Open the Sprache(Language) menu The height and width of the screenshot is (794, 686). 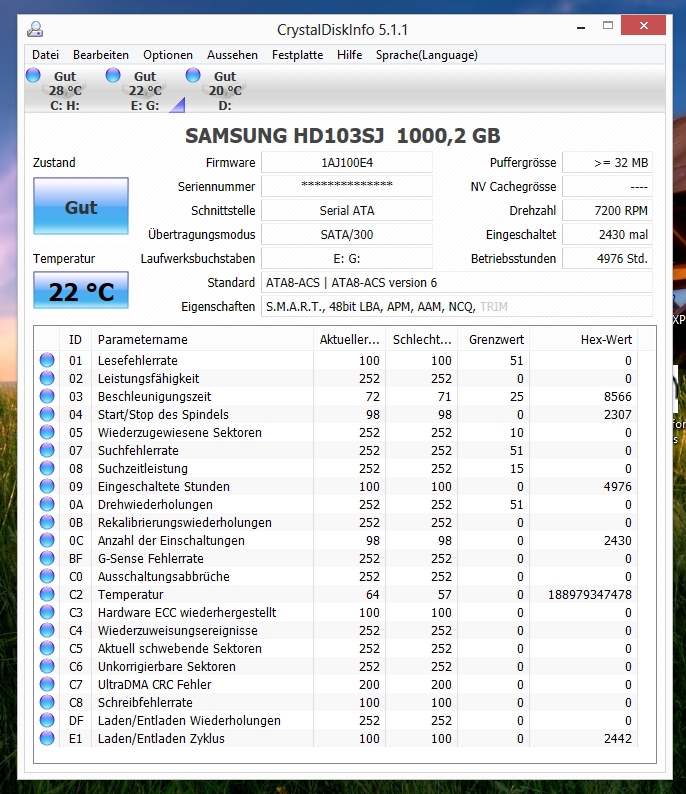pos(427,55)
